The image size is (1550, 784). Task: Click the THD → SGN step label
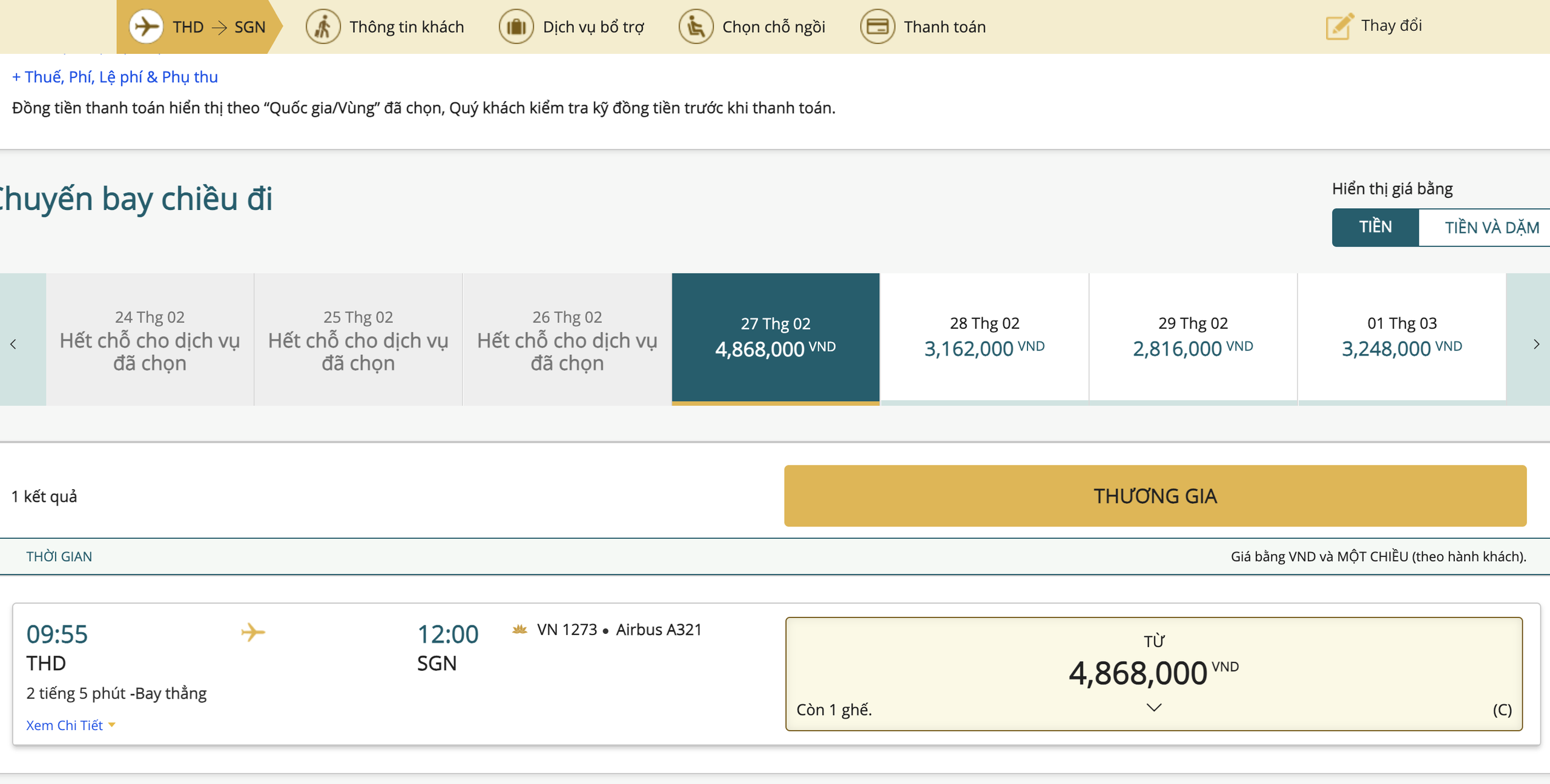click(x=219, y=27)
